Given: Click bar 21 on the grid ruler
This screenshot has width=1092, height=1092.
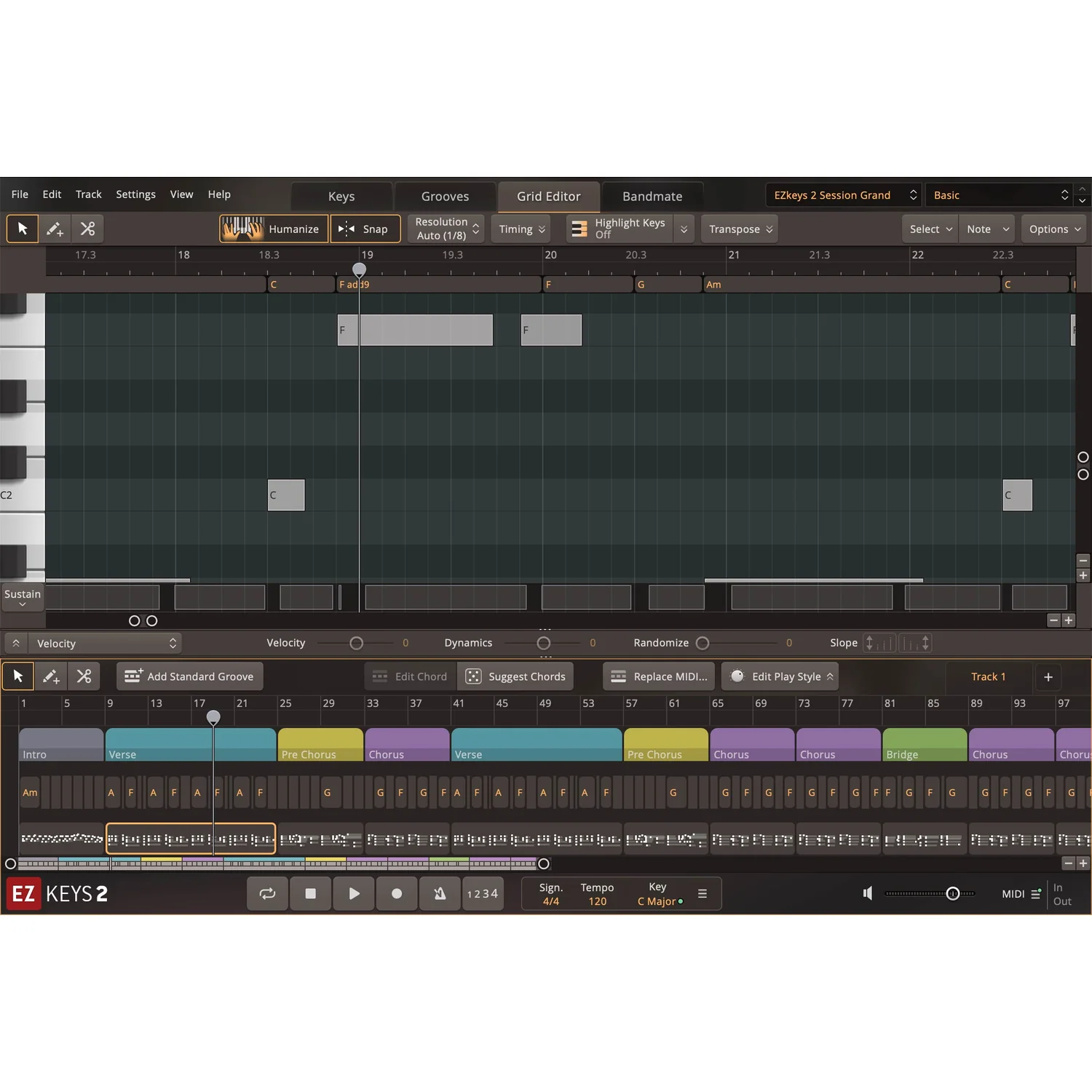Looking at the screenshot, I should click(734, 255).
